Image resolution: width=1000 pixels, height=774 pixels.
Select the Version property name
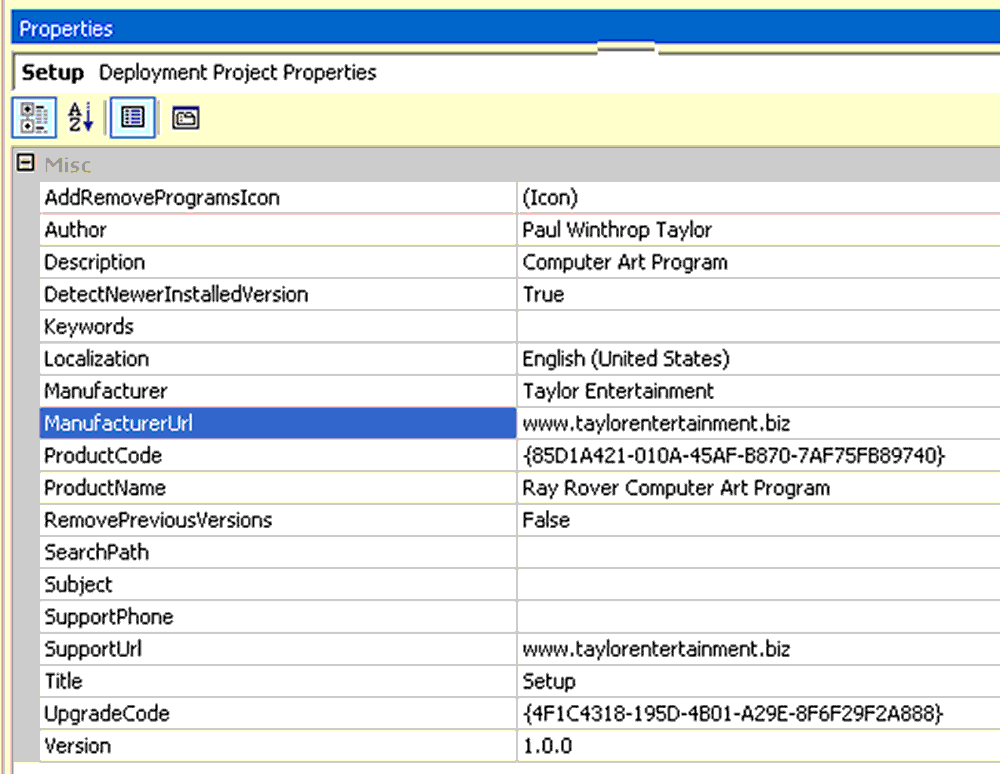(278, 745)
